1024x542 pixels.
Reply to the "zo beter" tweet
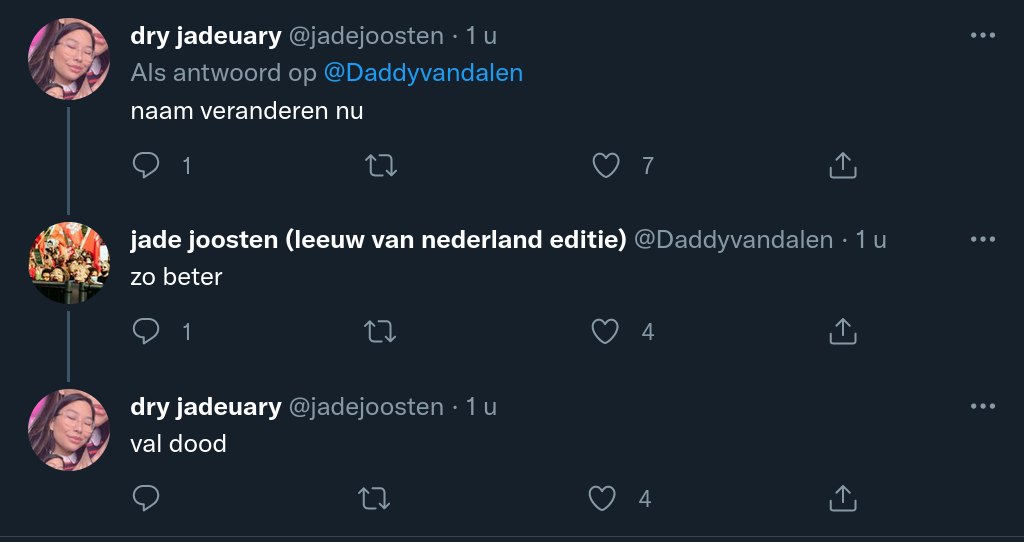[146, 331]
